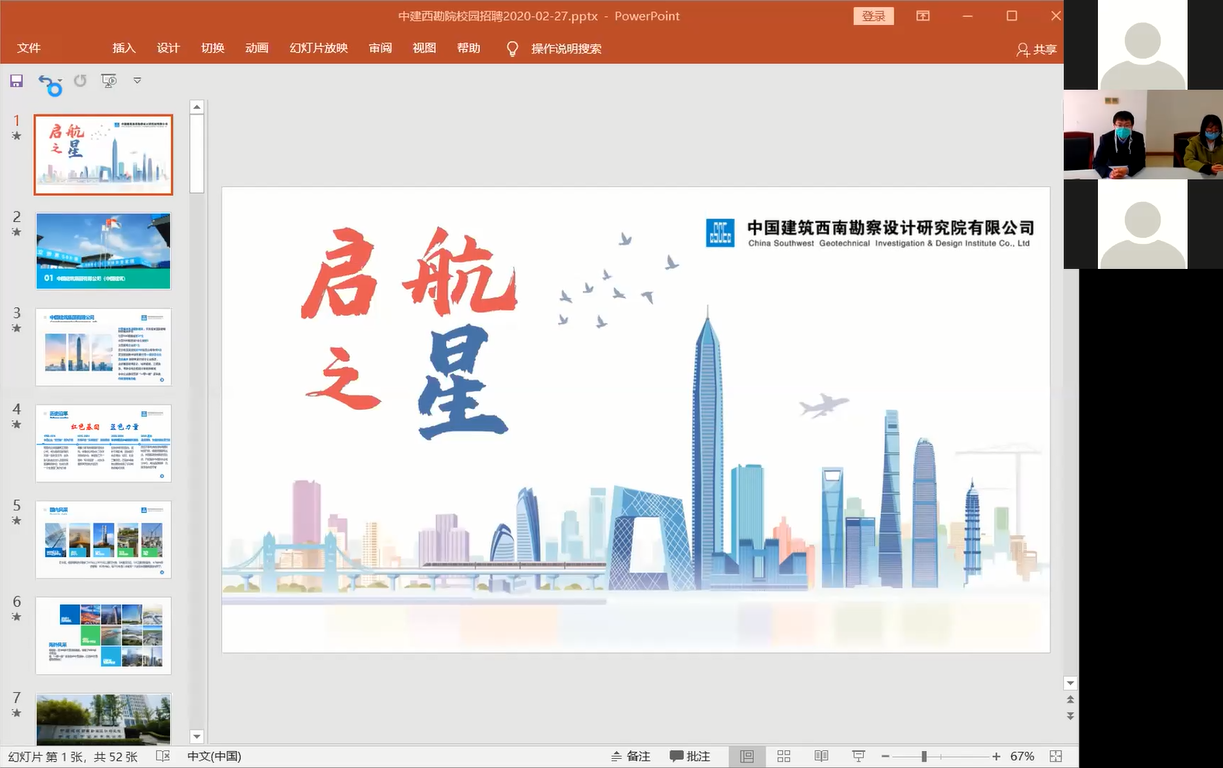1223x768 pixels.
Task: Open the 插入 ribbon tab
Action: tap(124, 48)
